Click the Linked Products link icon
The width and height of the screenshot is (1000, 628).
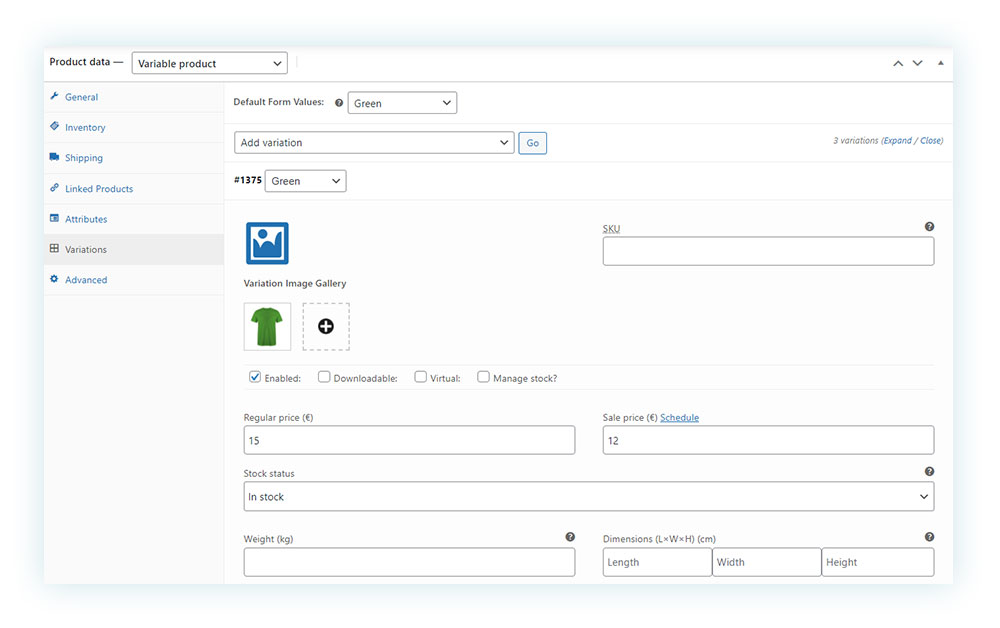click(x=54, y=187)
